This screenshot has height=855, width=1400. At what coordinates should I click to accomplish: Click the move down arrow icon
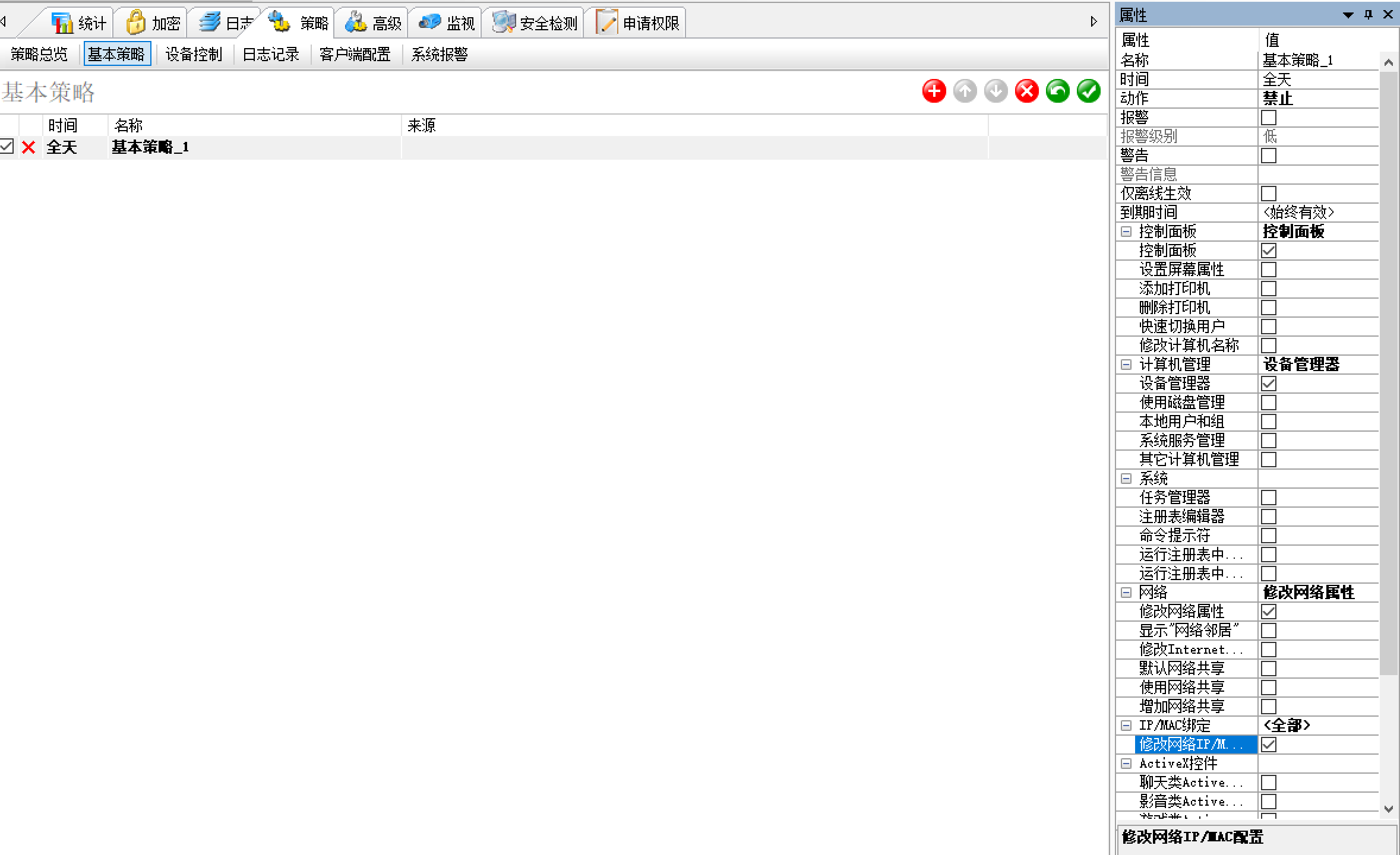(996, 91)
